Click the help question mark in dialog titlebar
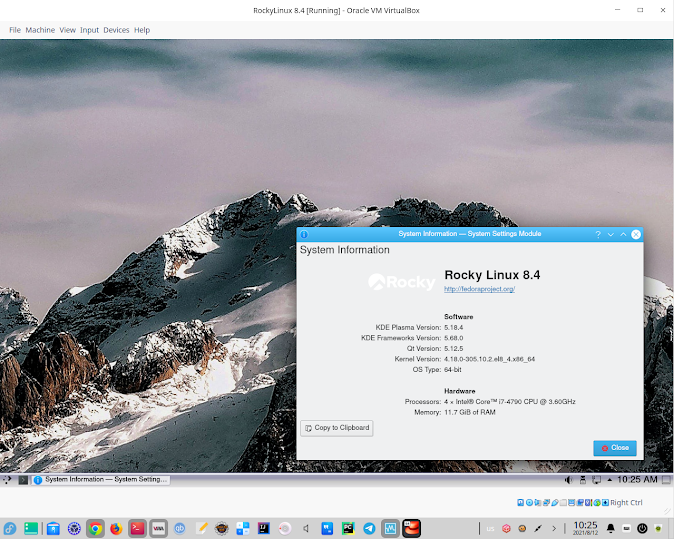 click(598, 234)
